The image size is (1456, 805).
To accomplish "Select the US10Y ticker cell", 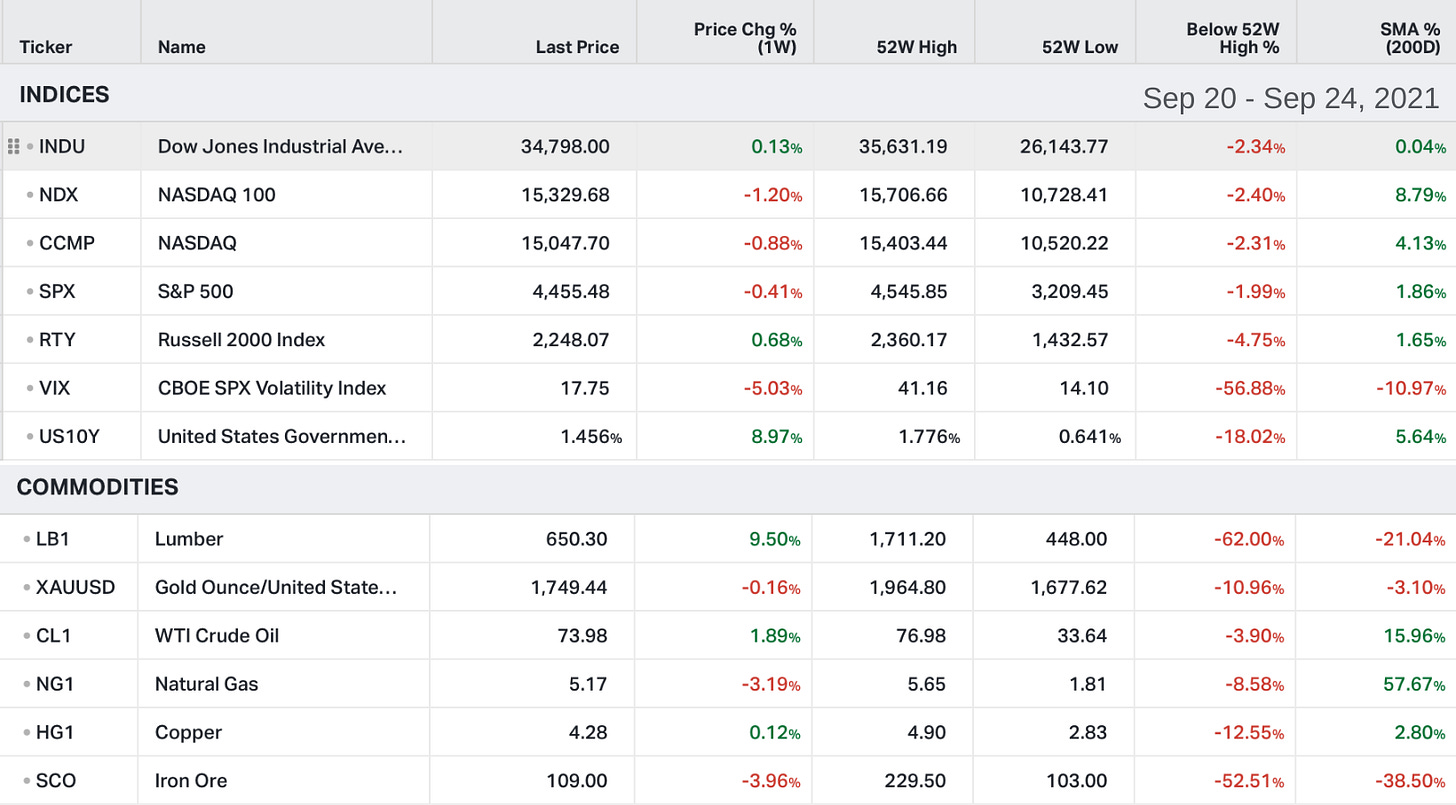I will point(68,436).
